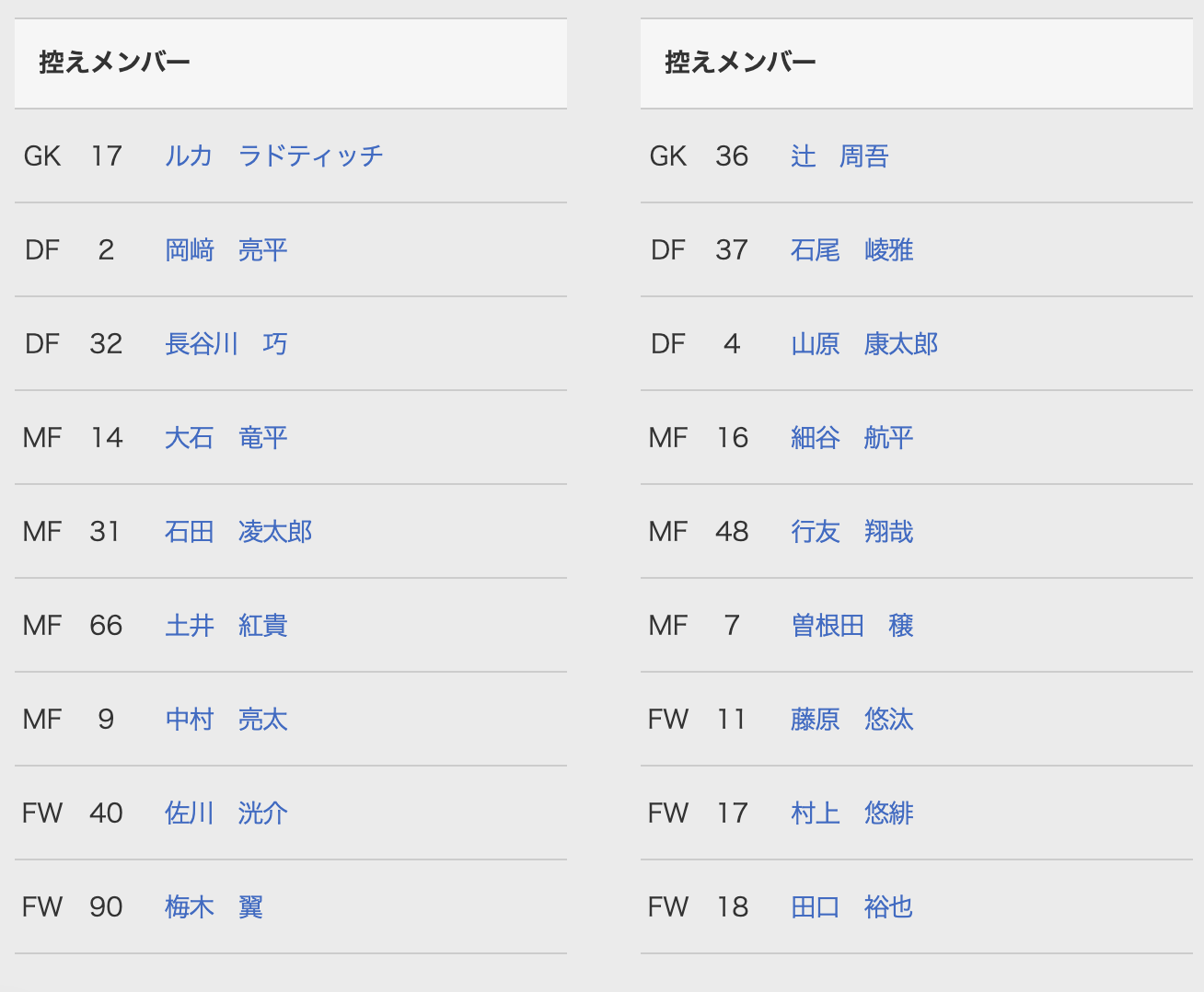The image size is (1204, 992).
Task: Click right 控えメンバー section header
Action: coord(741,63)
